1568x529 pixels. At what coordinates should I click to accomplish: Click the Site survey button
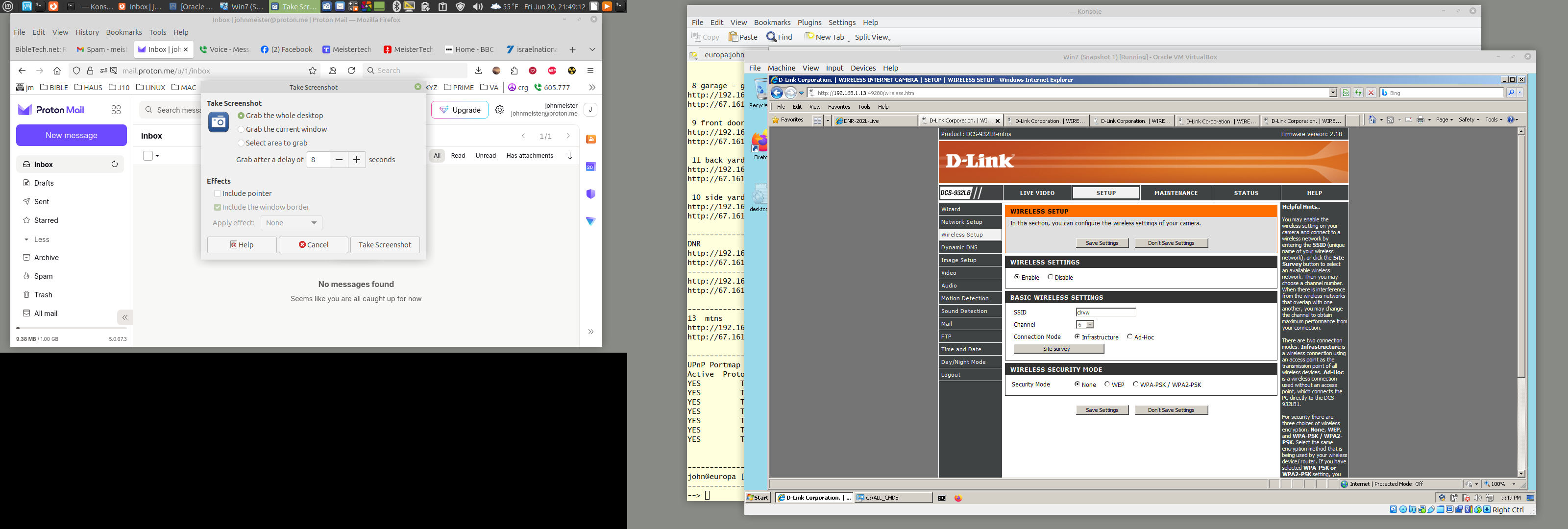point(1058,349)
